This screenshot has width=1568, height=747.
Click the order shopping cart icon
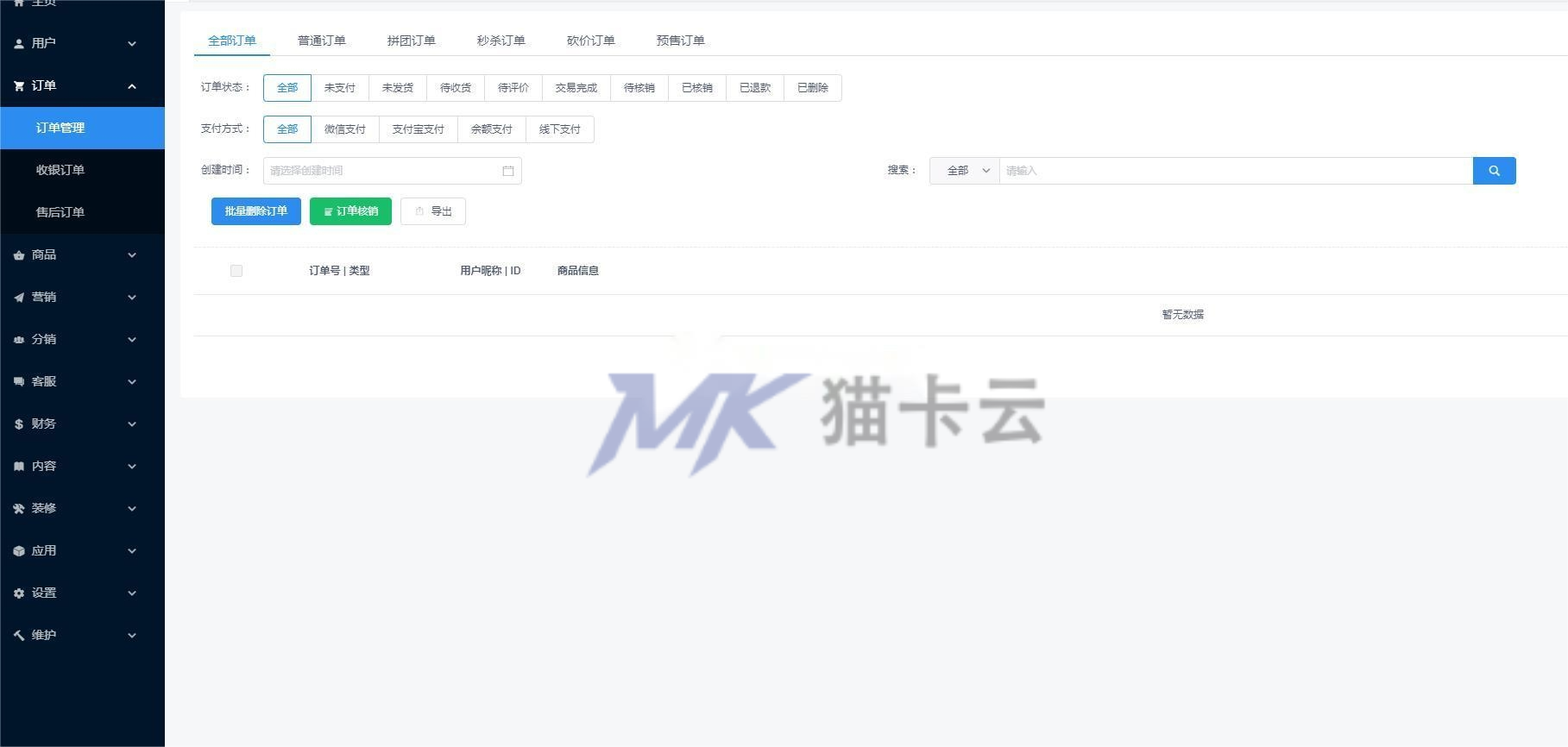click(19, 85)
